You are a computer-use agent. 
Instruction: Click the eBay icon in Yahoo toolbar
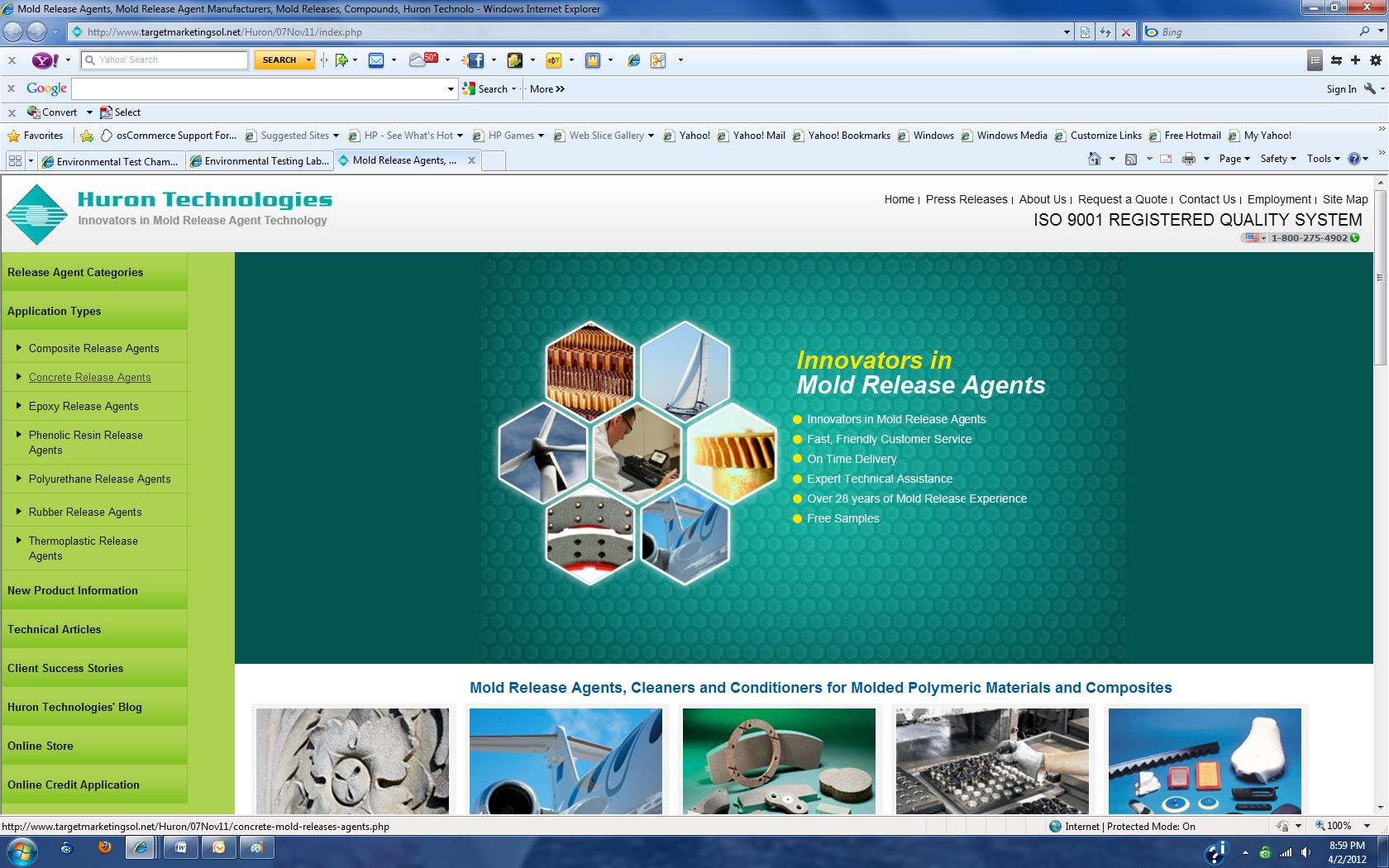pos(553,60)
